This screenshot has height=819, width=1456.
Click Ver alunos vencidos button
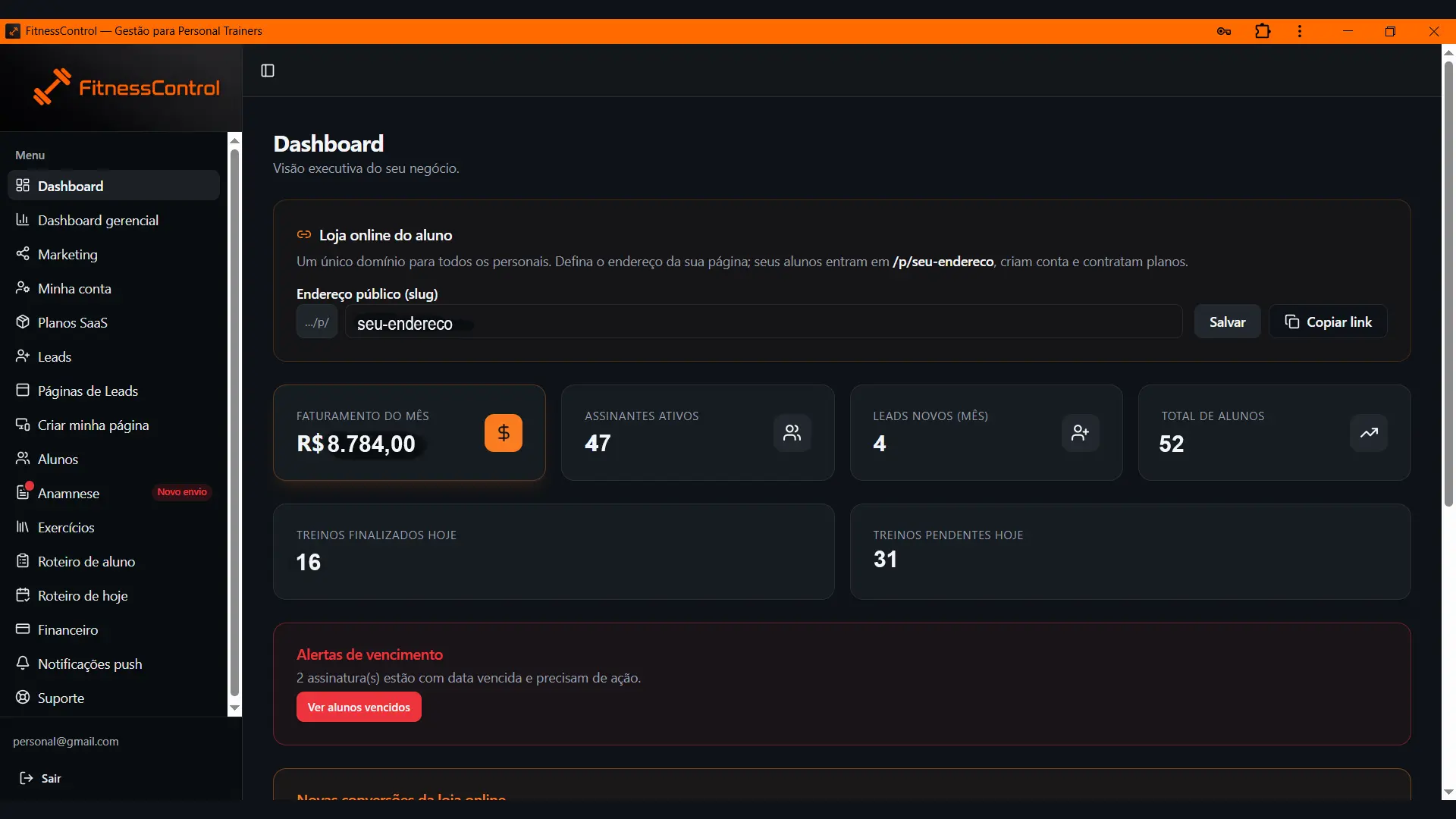click(x=359, y=707)
